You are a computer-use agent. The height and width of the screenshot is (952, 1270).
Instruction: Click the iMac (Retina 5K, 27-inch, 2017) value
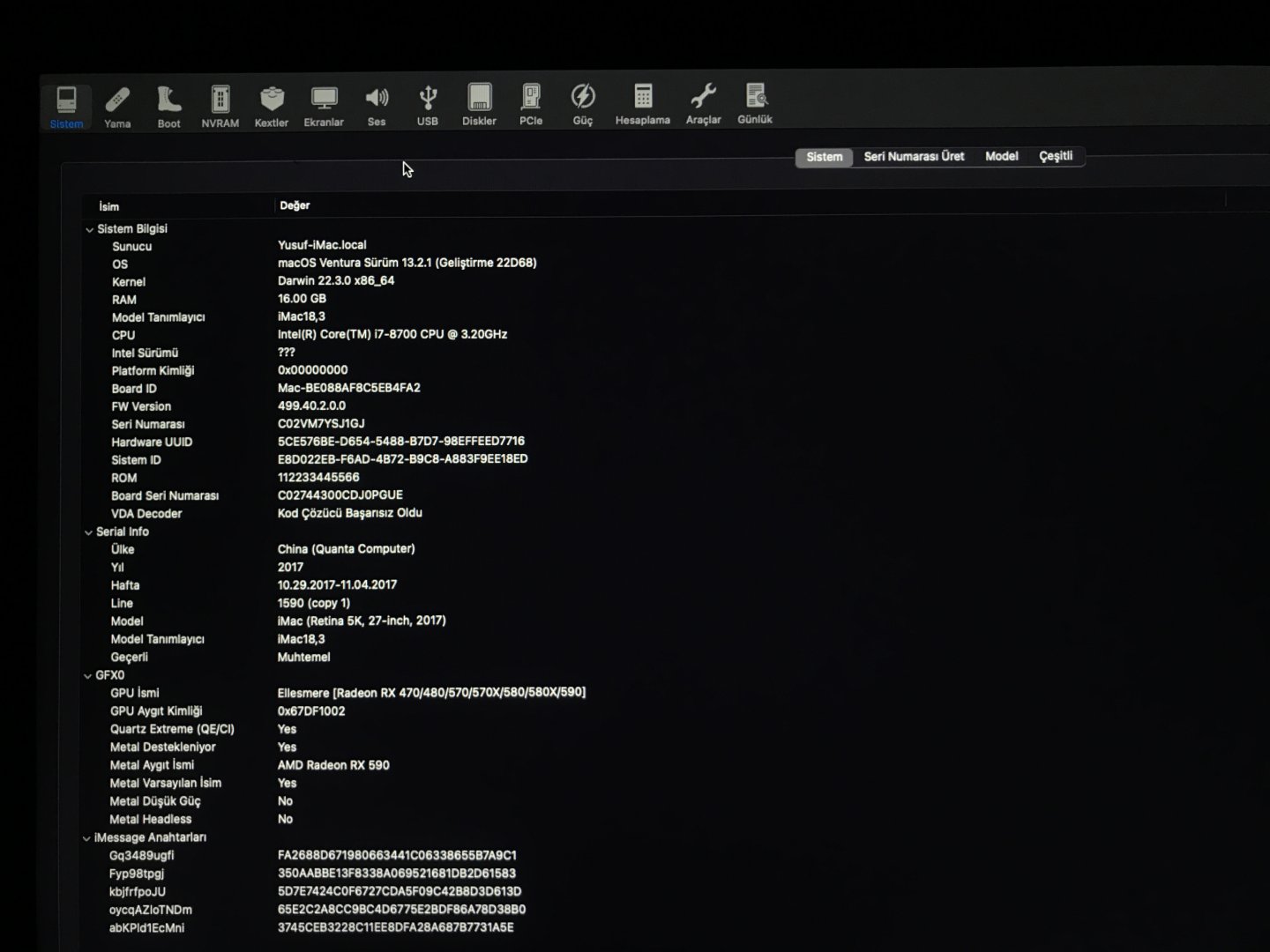[362, 621]
